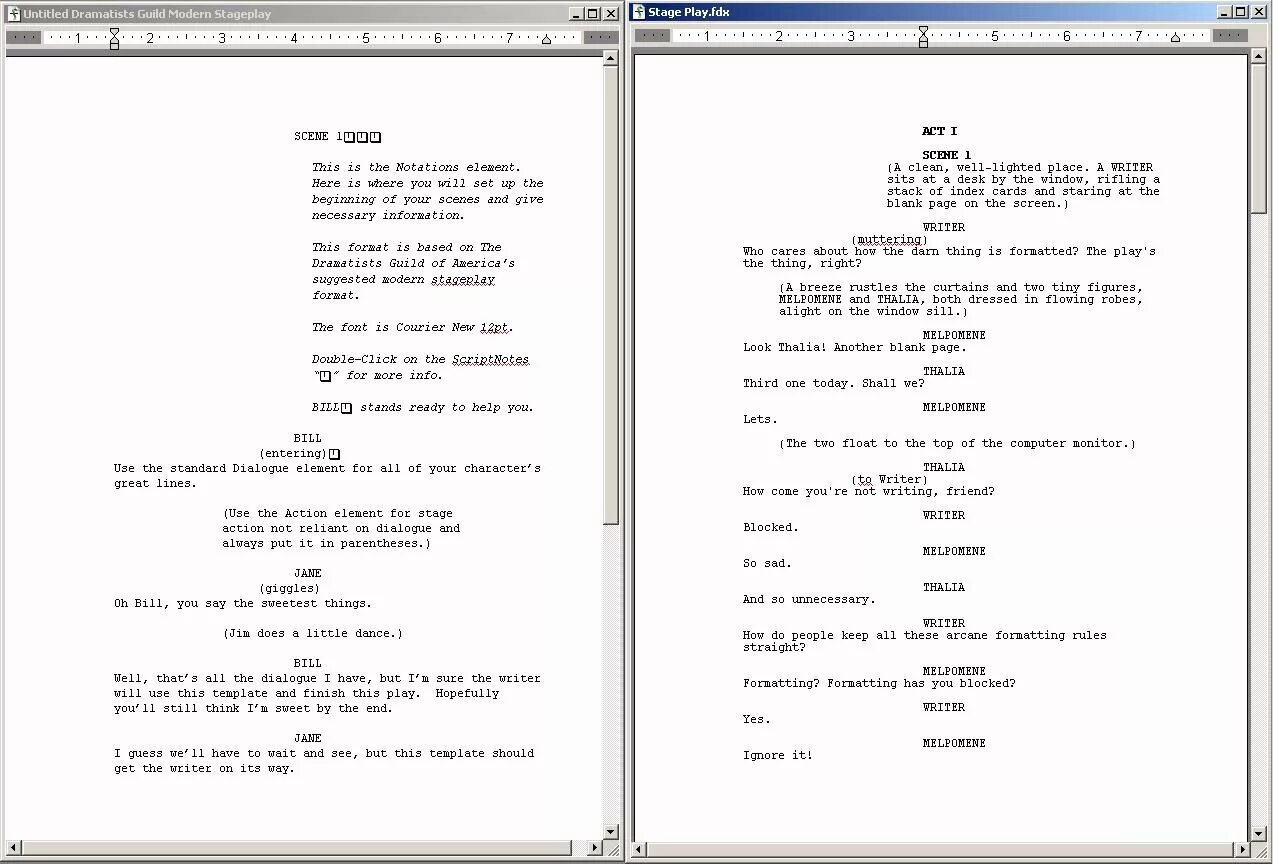This screenshot has height=864, width=1273.
Task: Click the 'ACT I' heading in Stage Play.fdx
Action: [940, 131]
